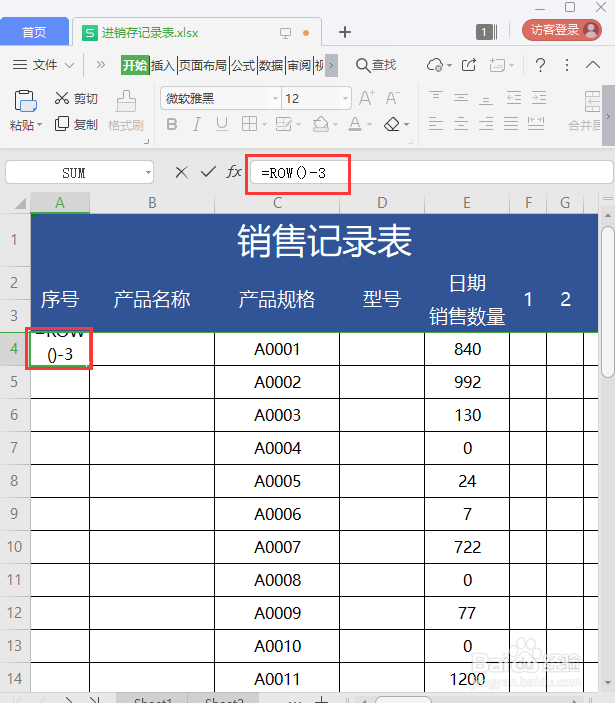The image size is (615, 703).
Task: Open the more options vertical dots
Action: click(567, 65)
